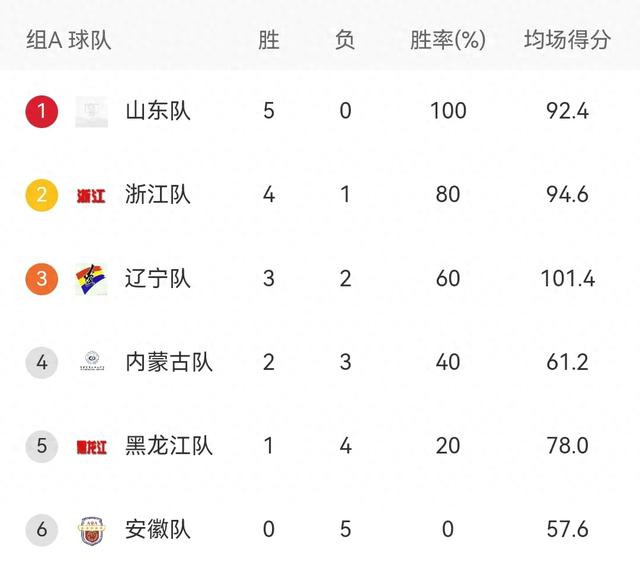Click the Shandong team logo icon
This screenshot has height=575, width=640.
pyautogui.click(x=92, y=112)
